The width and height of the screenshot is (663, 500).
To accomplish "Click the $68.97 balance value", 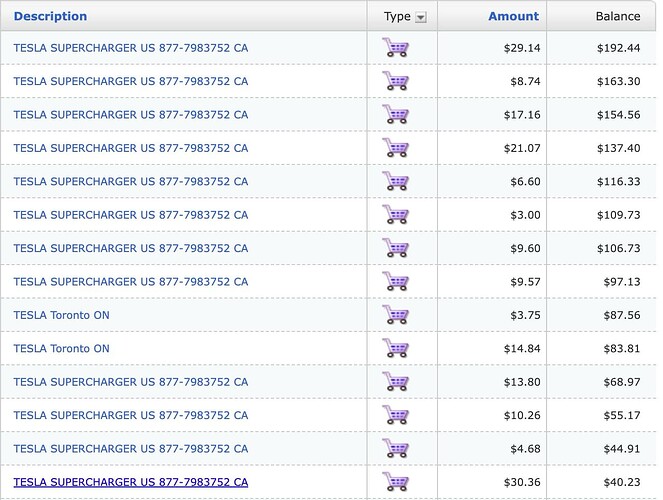I will (x=622, y=382).
